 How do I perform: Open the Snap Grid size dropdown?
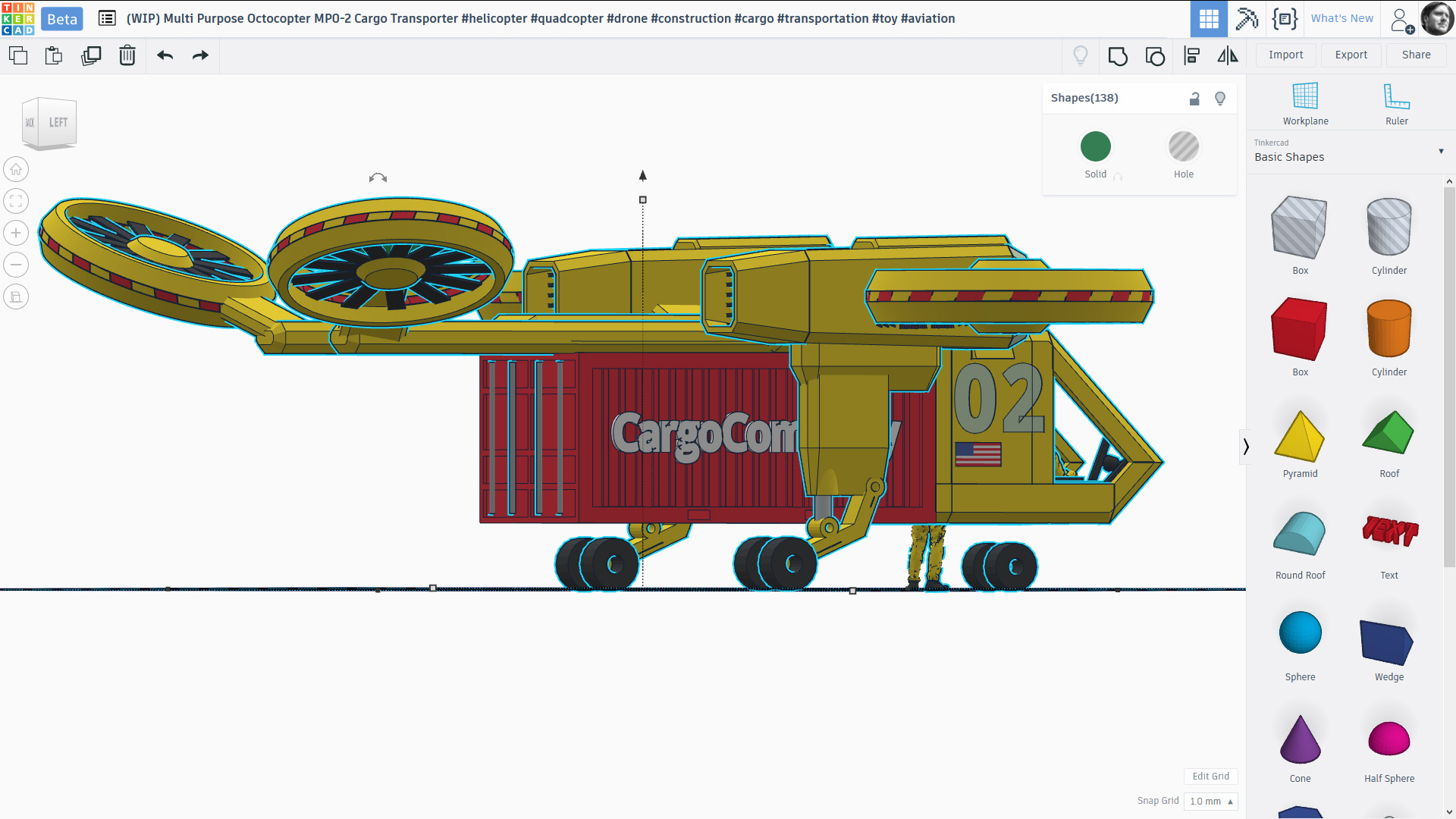click(x=1210, y=801)
